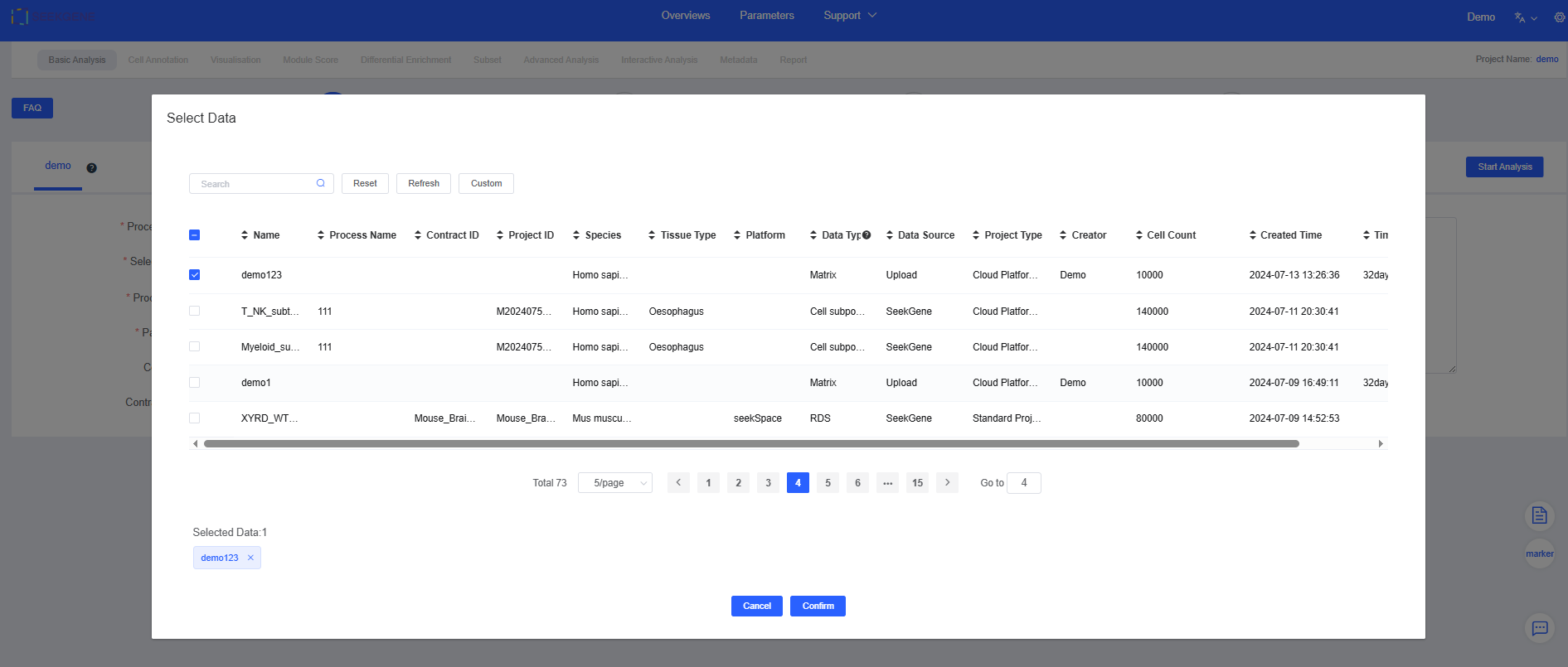Open the document icon floating button
Viewport: 1568px width, 667px height.
(1539, 515)
